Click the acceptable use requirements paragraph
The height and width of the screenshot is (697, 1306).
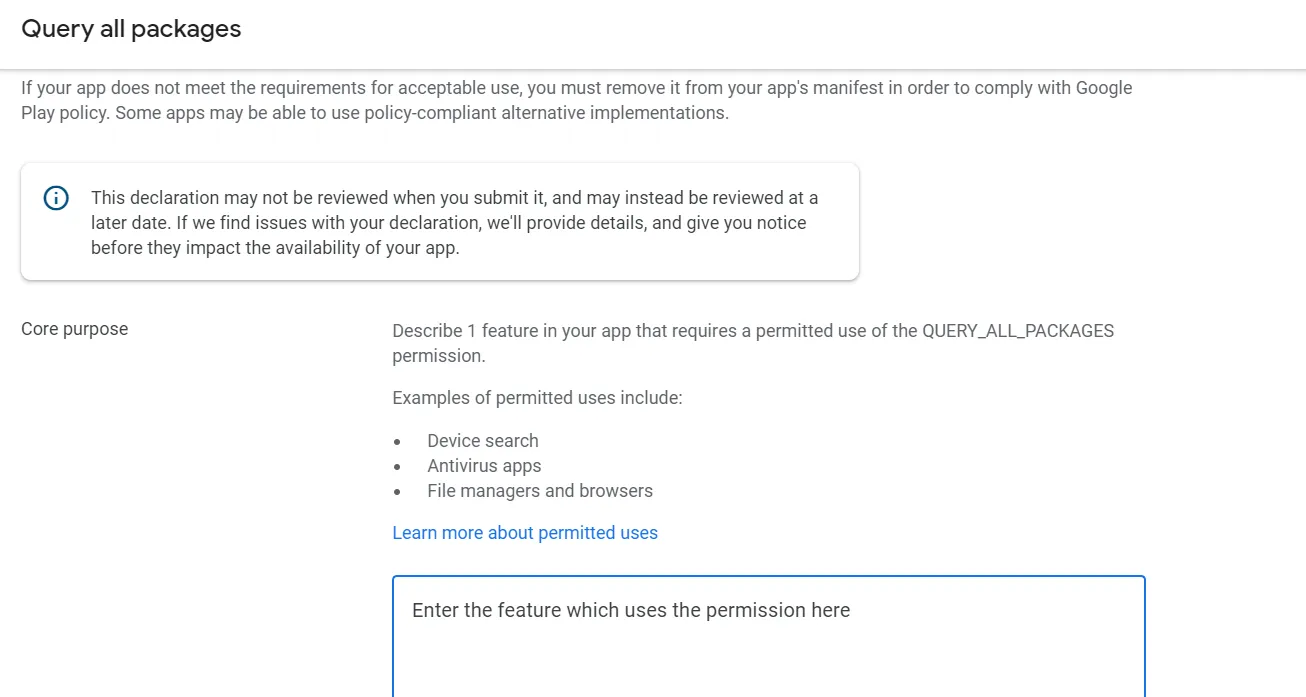point(576,88)
